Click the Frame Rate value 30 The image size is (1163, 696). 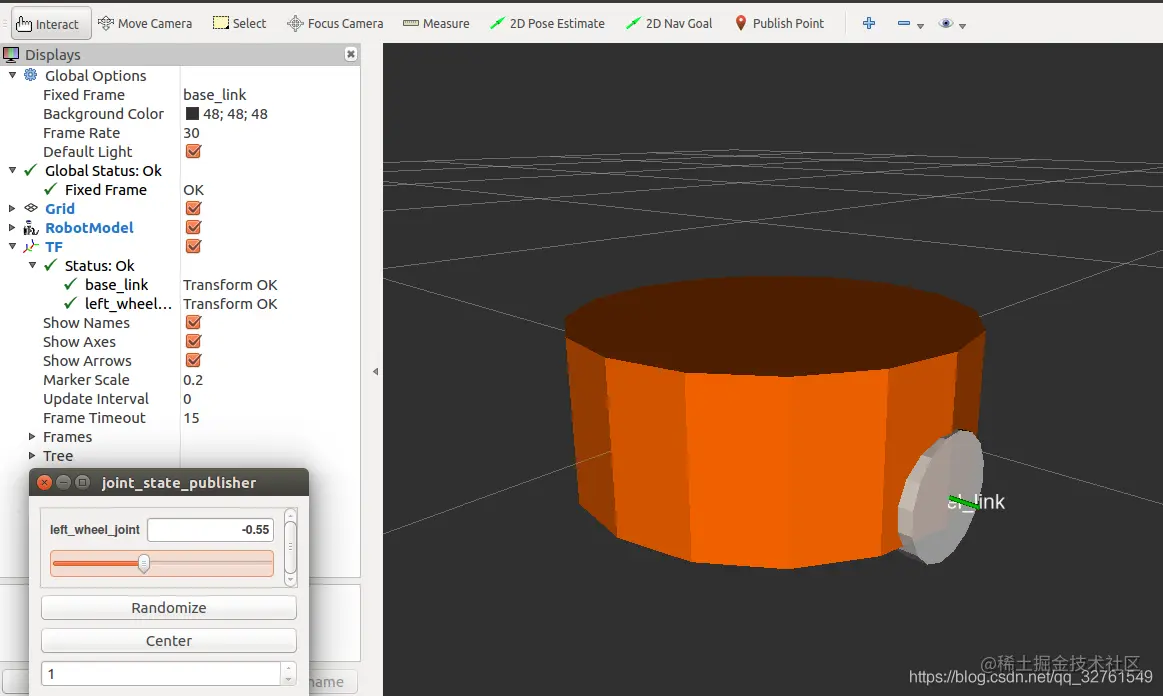(191, 133)
